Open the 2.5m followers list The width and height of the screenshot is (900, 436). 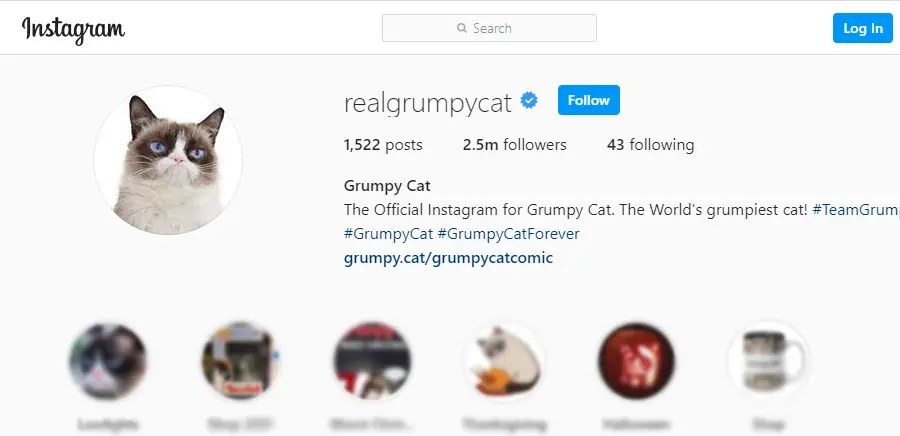514,145
